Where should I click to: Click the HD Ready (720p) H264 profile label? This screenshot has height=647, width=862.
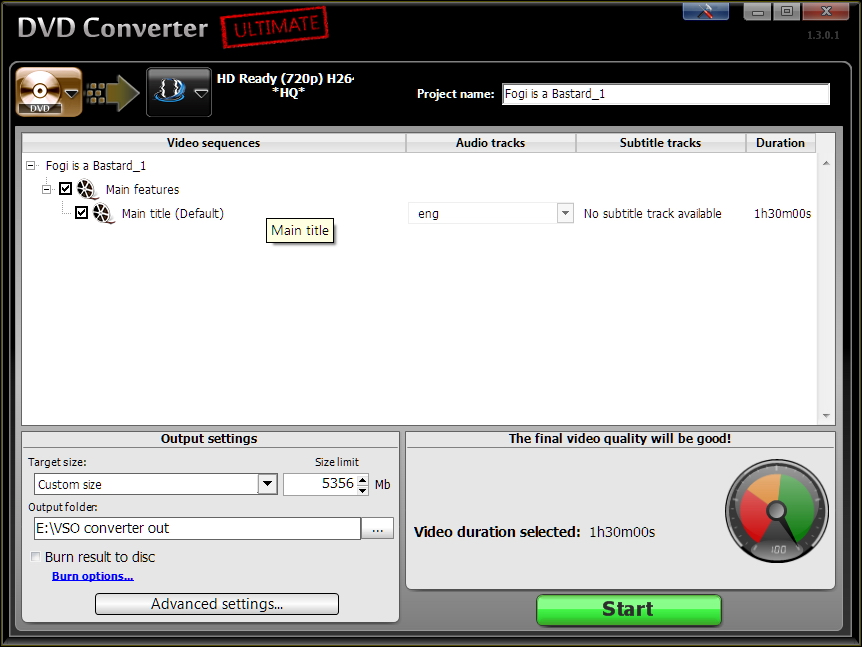point(286,85)
